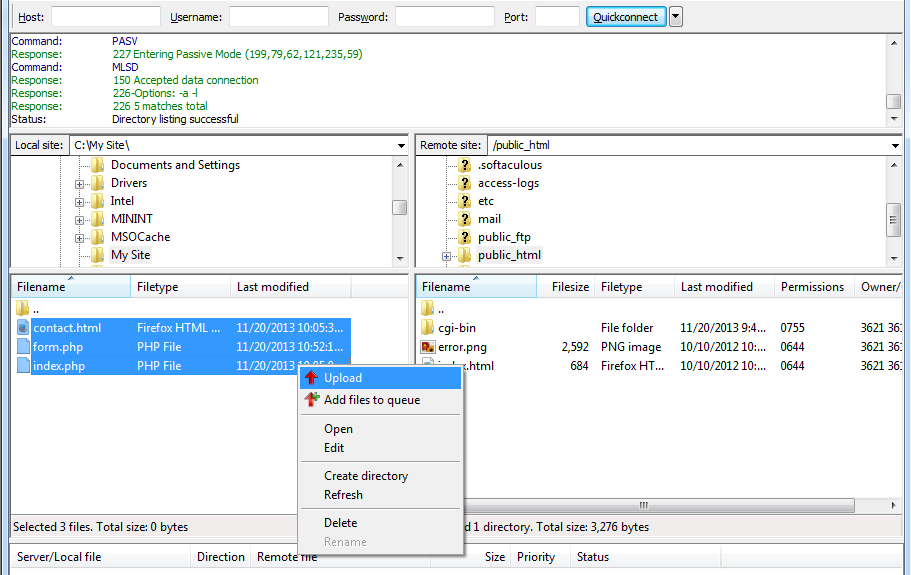Expand the public_html remote tree node
Screen dimensions: 911x575
(446, 256)
